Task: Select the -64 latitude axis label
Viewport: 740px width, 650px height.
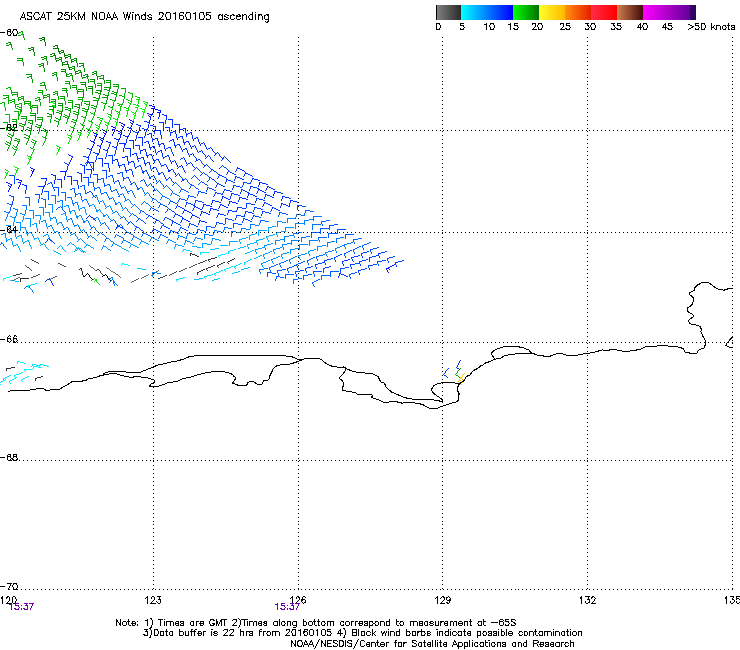Action: [9, 229]
